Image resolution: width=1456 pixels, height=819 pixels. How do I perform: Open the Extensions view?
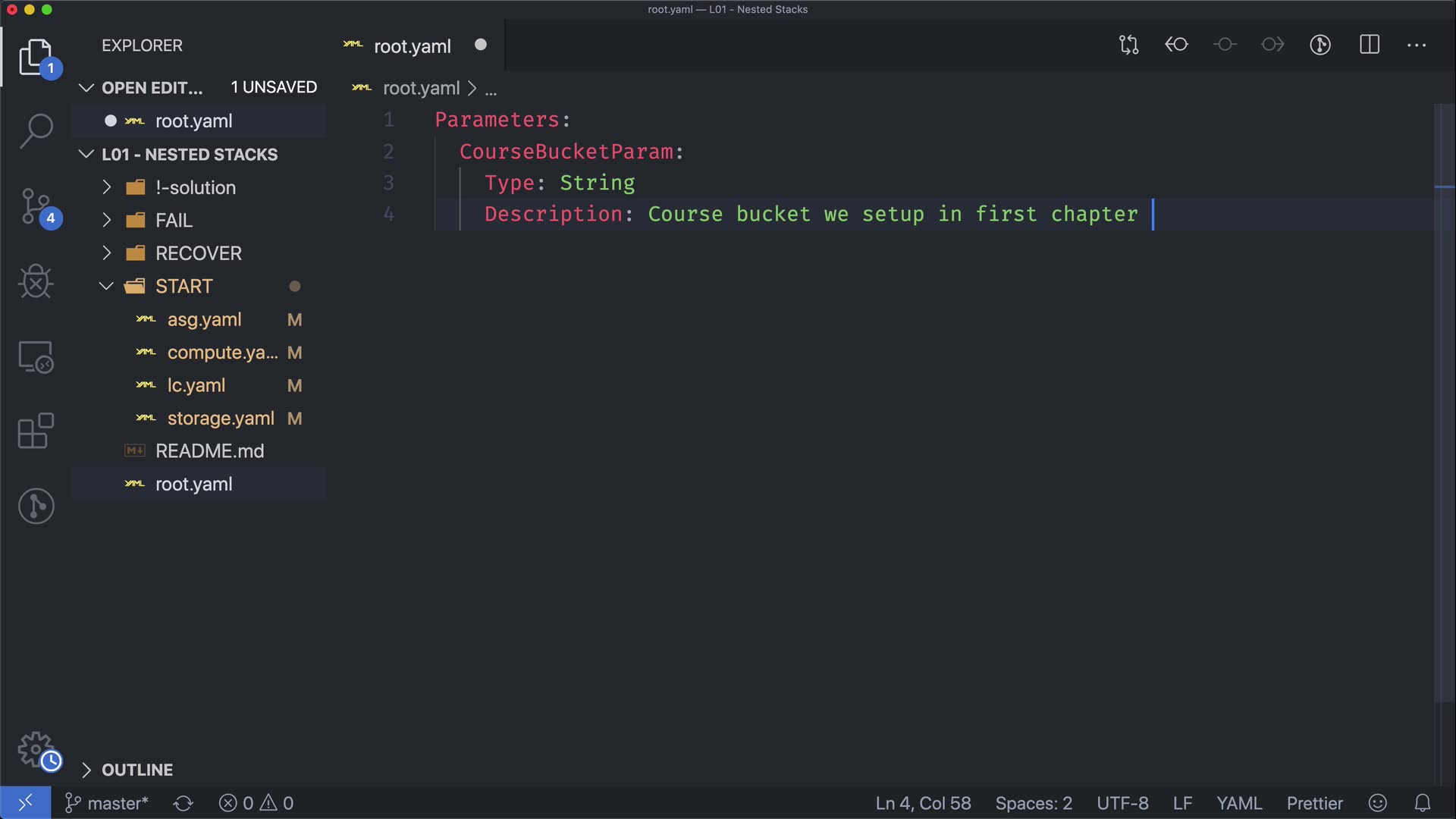(36, 431)
